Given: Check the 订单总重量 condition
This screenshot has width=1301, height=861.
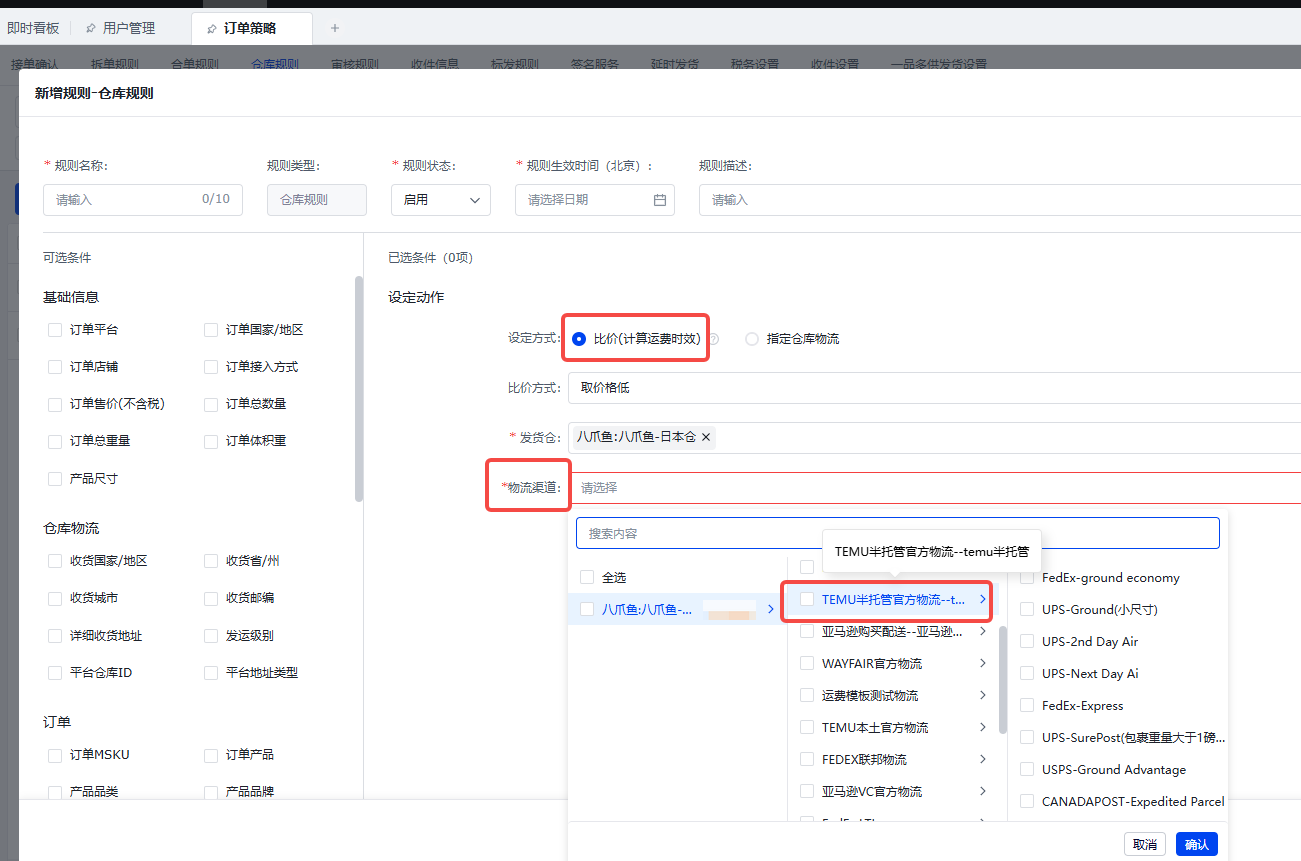Looking at the screenshot, I should tap(55, 441).
